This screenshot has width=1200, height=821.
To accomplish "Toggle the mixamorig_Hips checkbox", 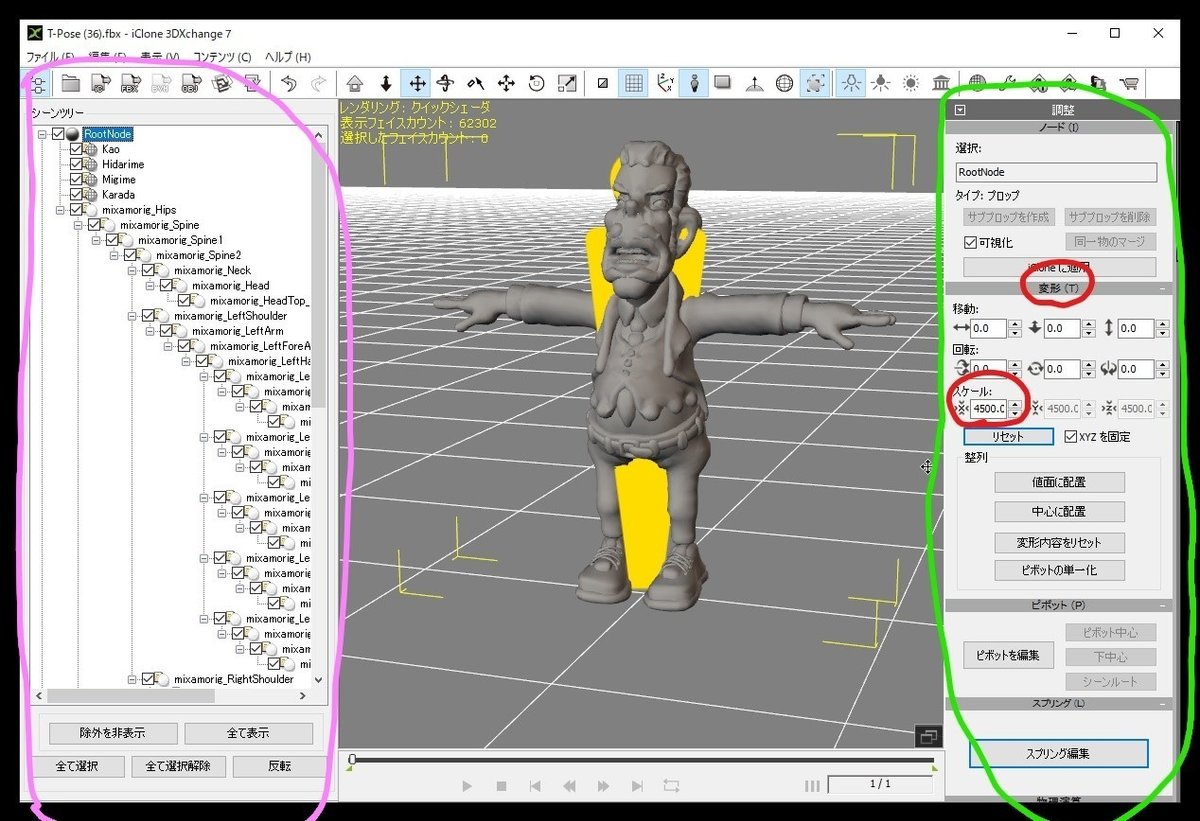I will tap(76, 210).
